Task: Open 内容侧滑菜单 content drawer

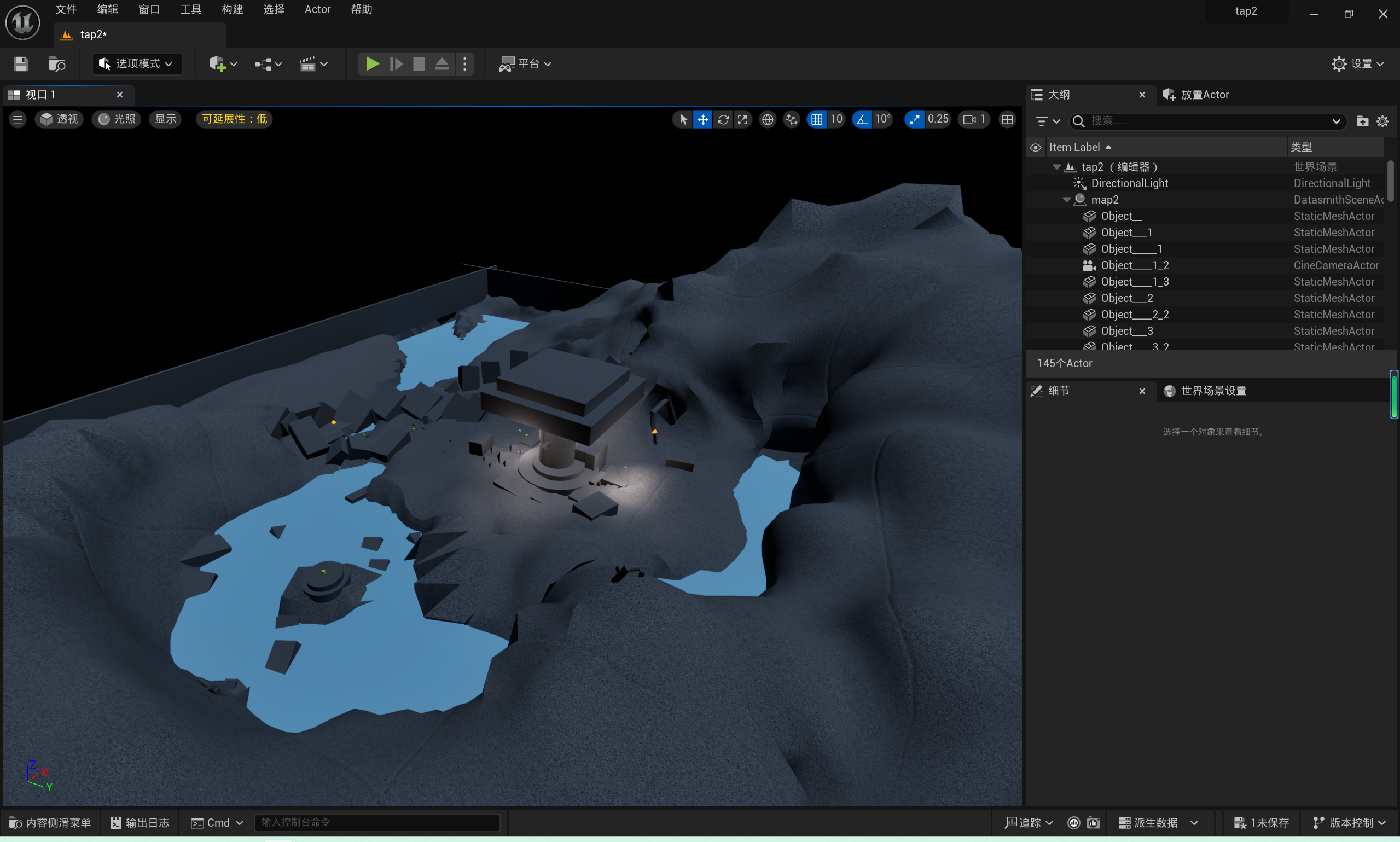Action: pos(50,822)
